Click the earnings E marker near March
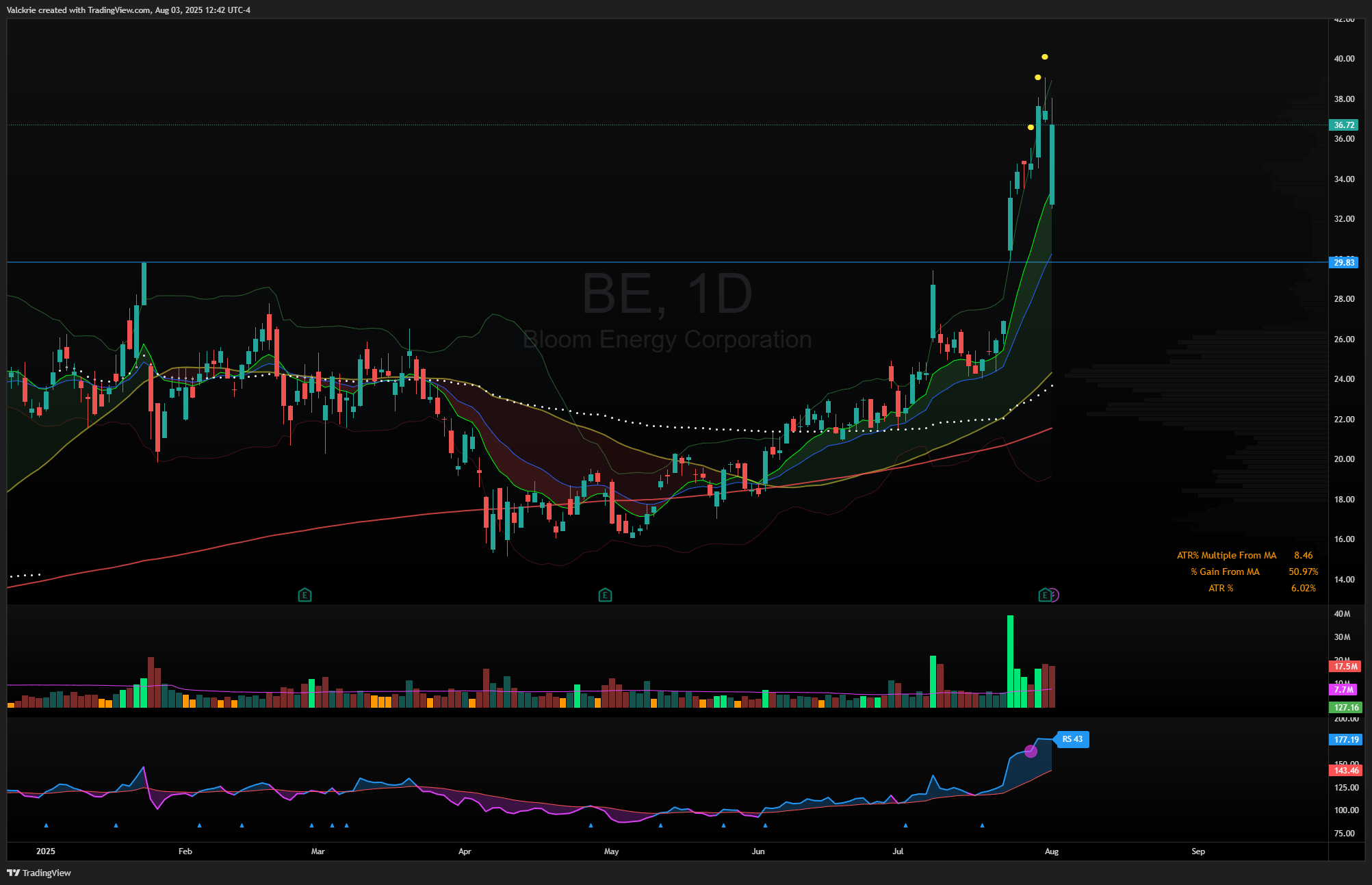 (305, 595)
